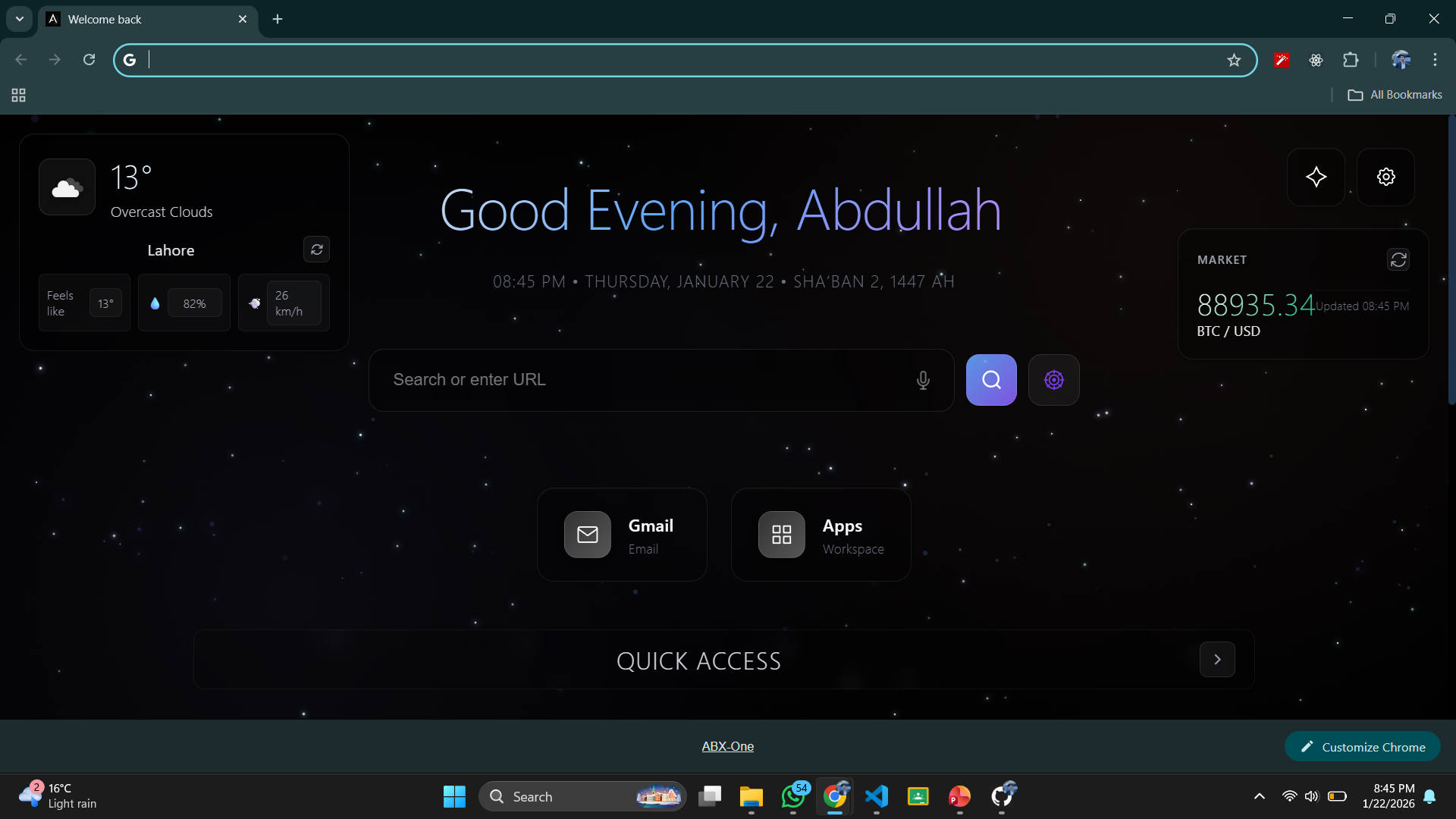
Task: Open the Gmail shortcut
Action: pyautogui.click(x=621, y=534)
